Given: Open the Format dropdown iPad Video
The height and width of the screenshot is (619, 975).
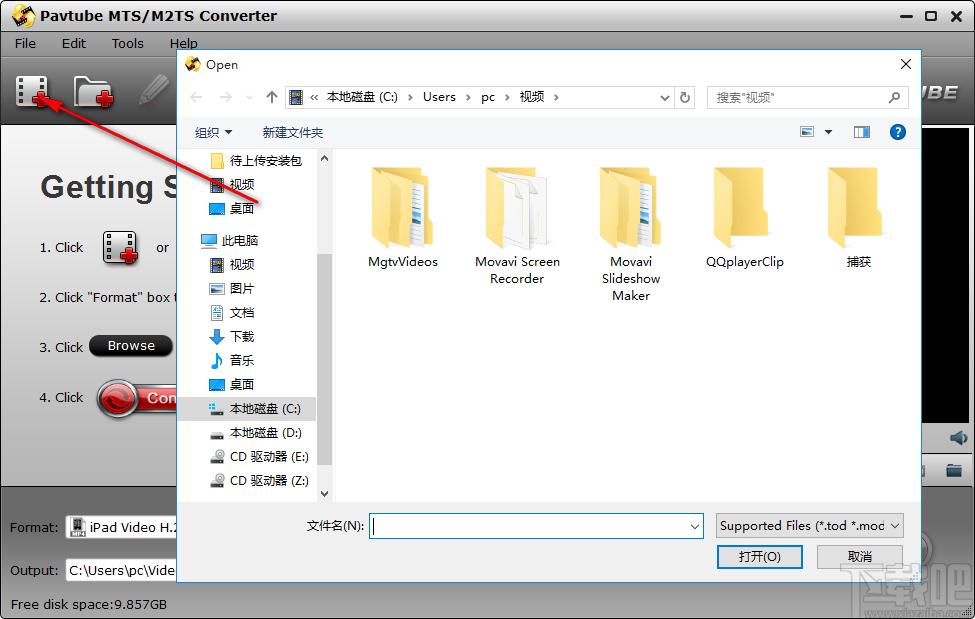Looking at the screenshot, I should (x=121, y=527).
